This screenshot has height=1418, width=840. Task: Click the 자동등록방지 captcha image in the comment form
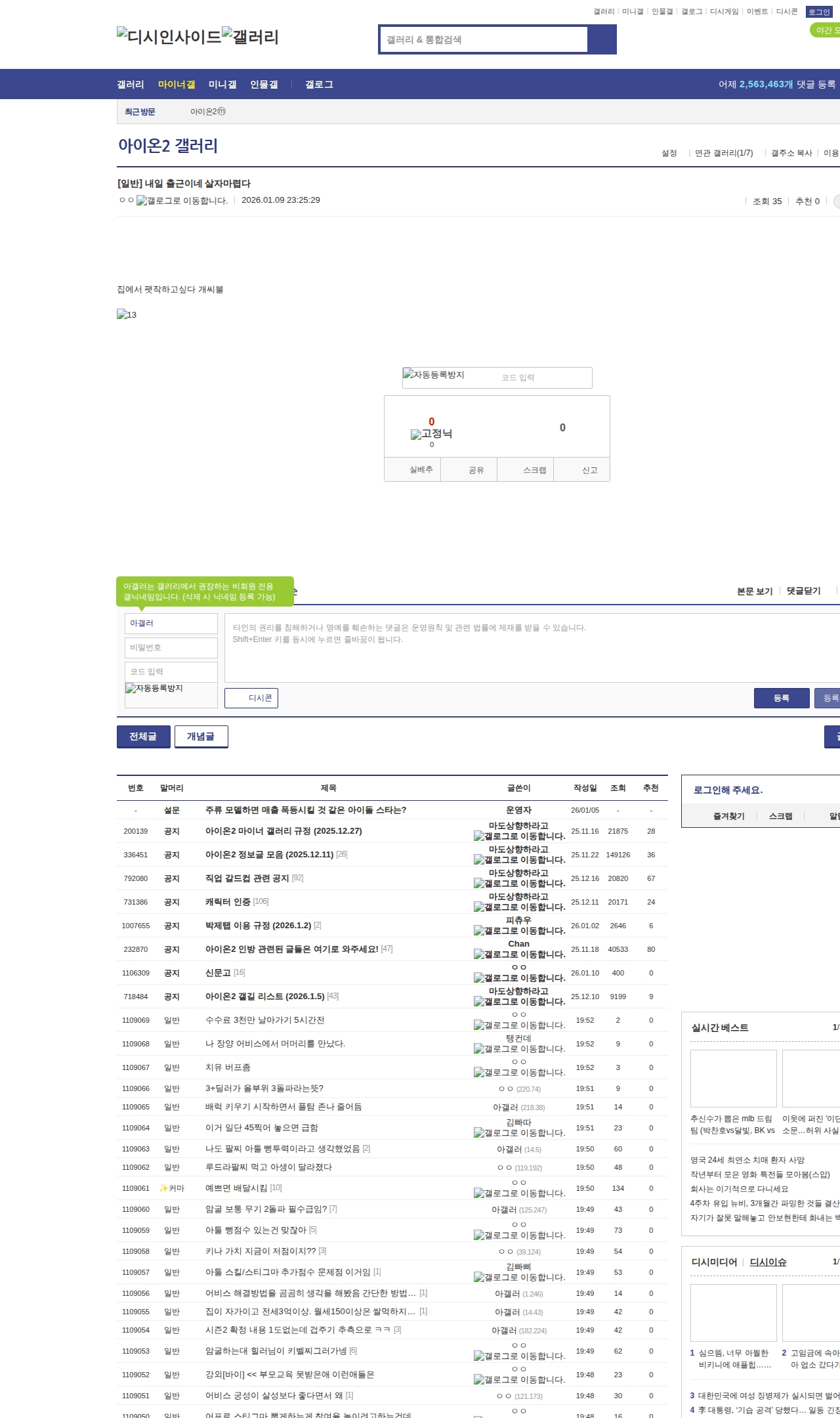154,688
